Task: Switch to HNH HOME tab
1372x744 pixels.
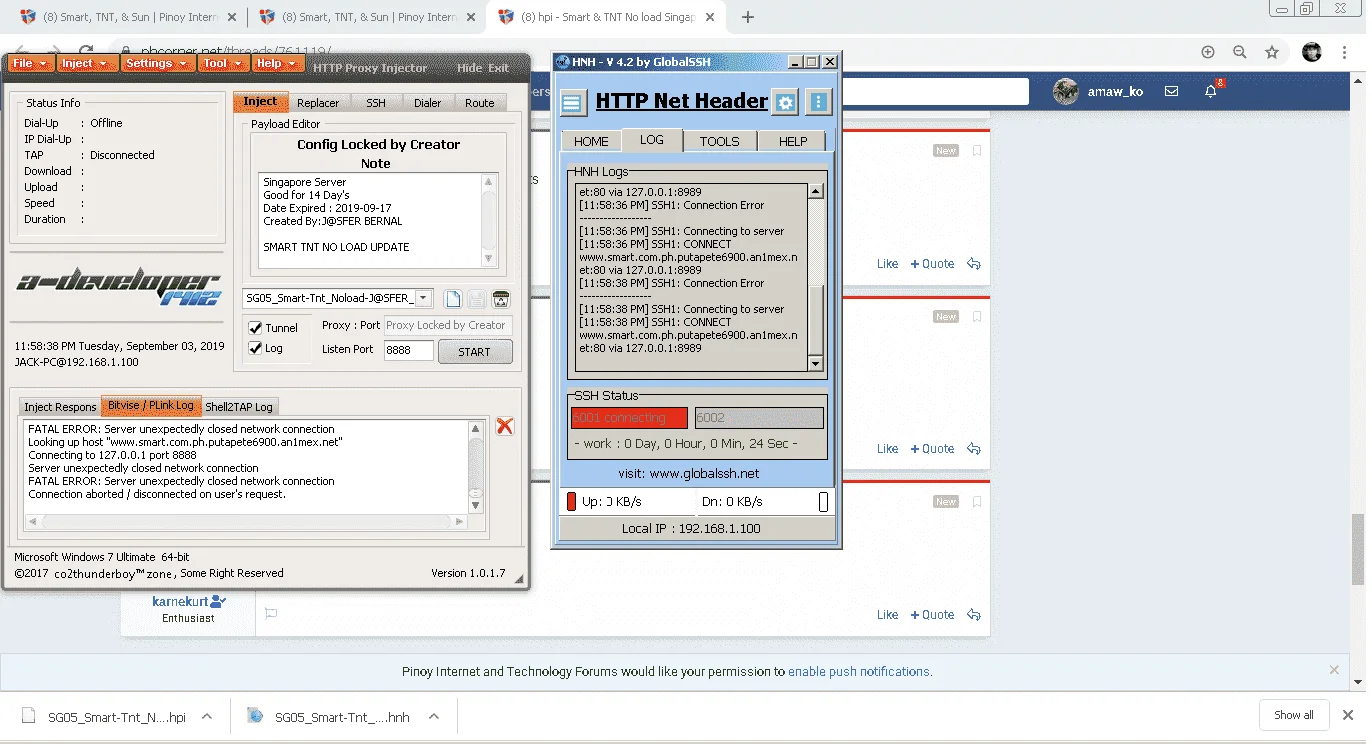Action: point(591,141)
